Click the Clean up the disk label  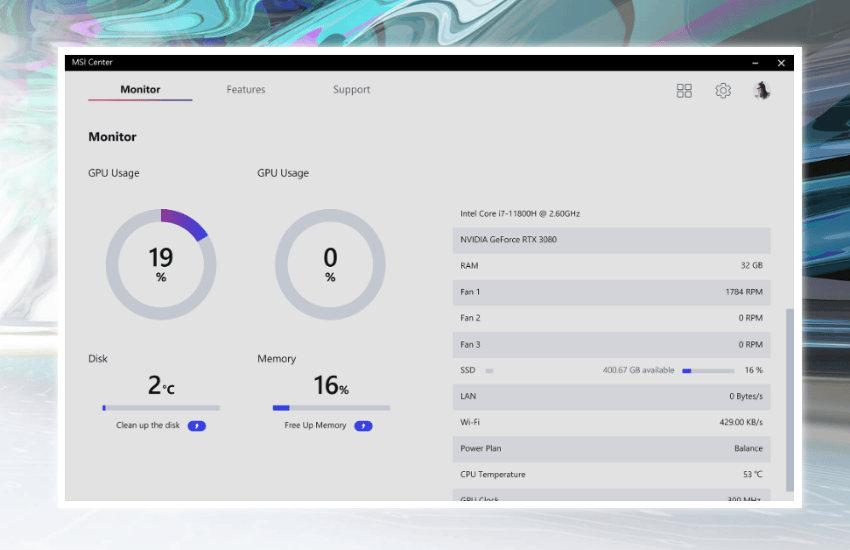tap(147, 425)
